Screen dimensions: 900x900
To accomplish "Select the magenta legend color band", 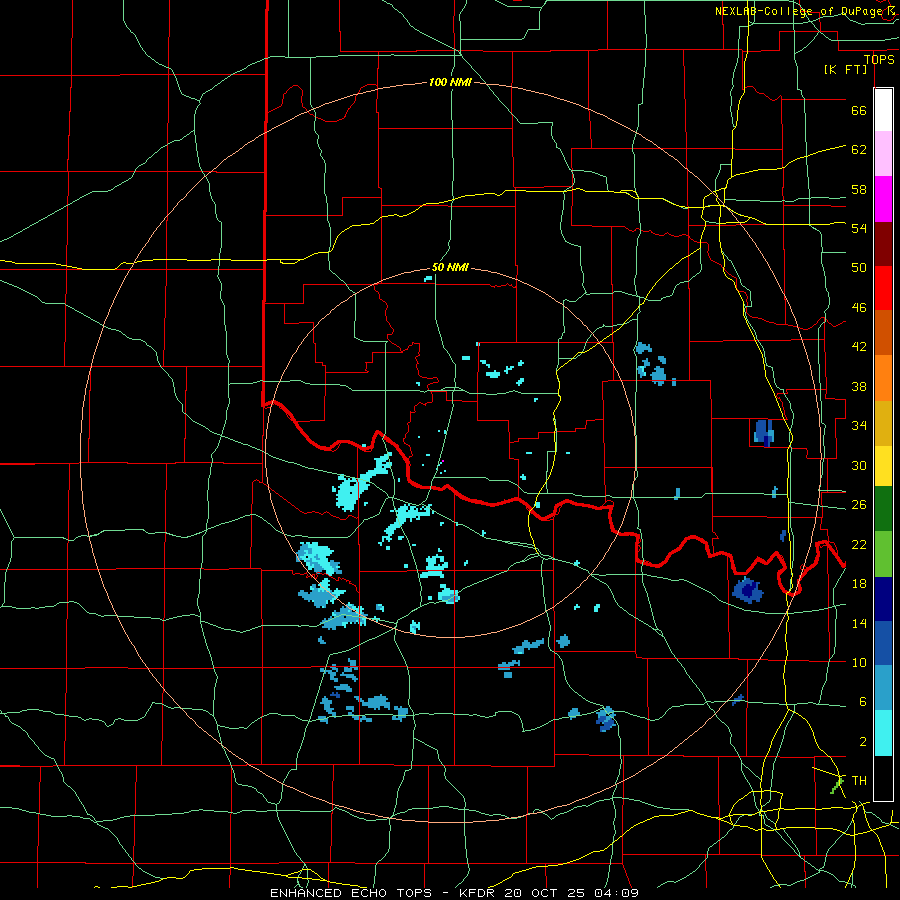I will click(883, 199).
